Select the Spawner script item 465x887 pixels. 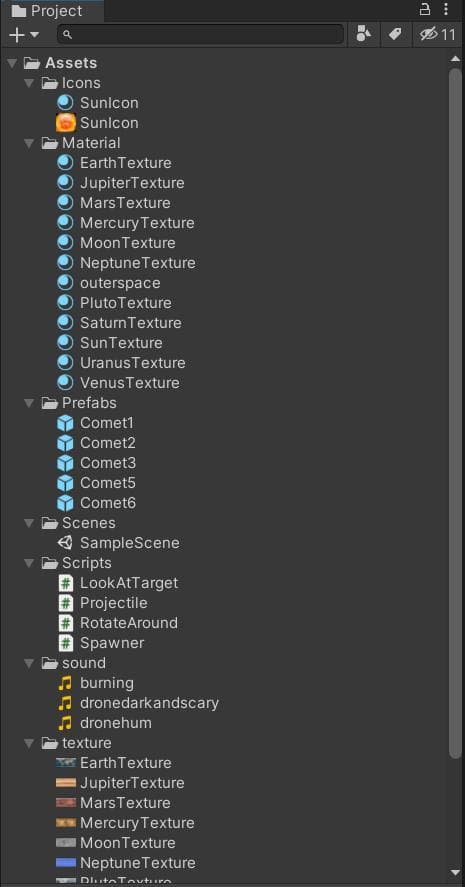[112, 643]
